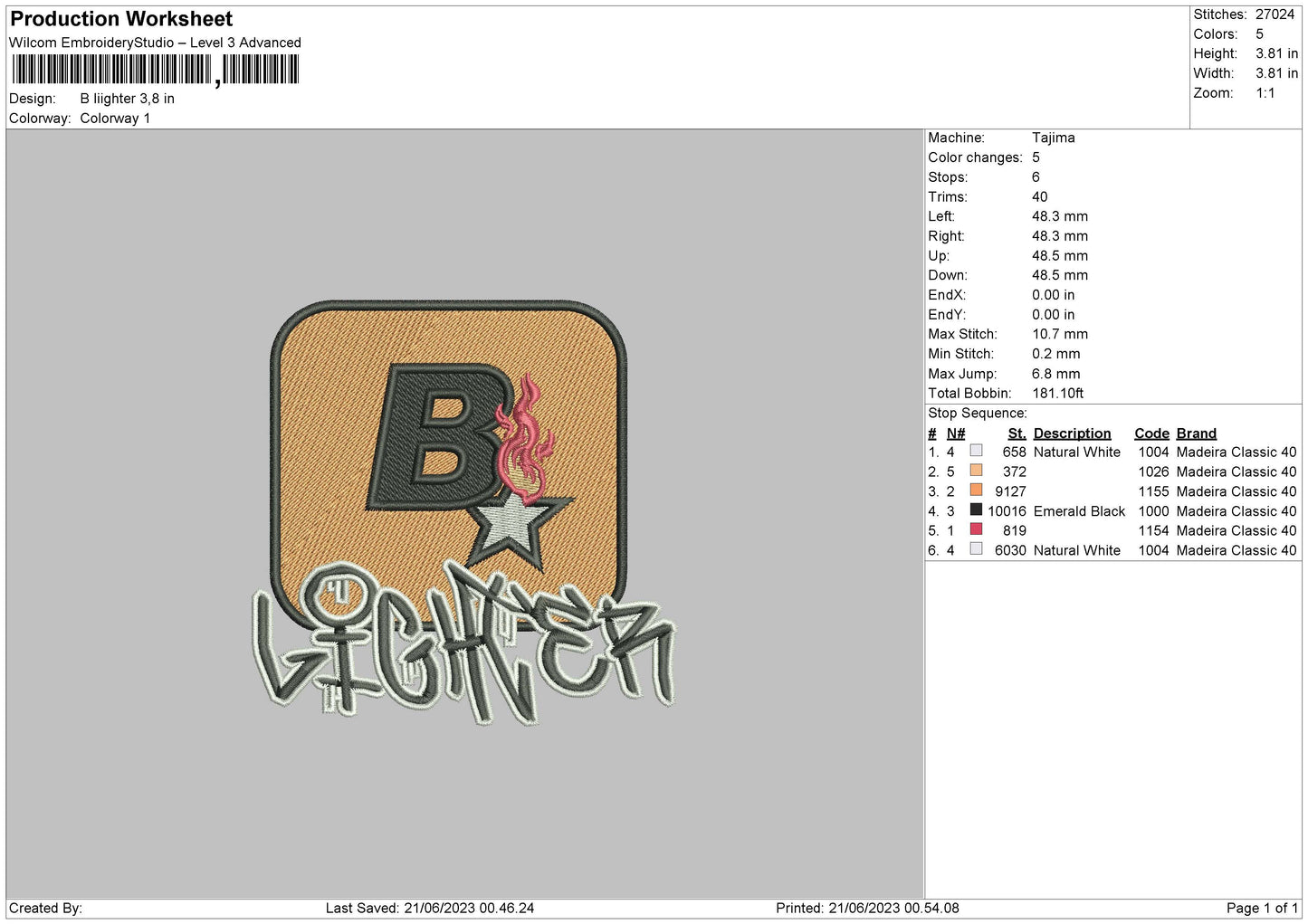1308x924 pixels.
Task: Click the Max Jump value 6.8 mm
Action: pos(1056,374)
